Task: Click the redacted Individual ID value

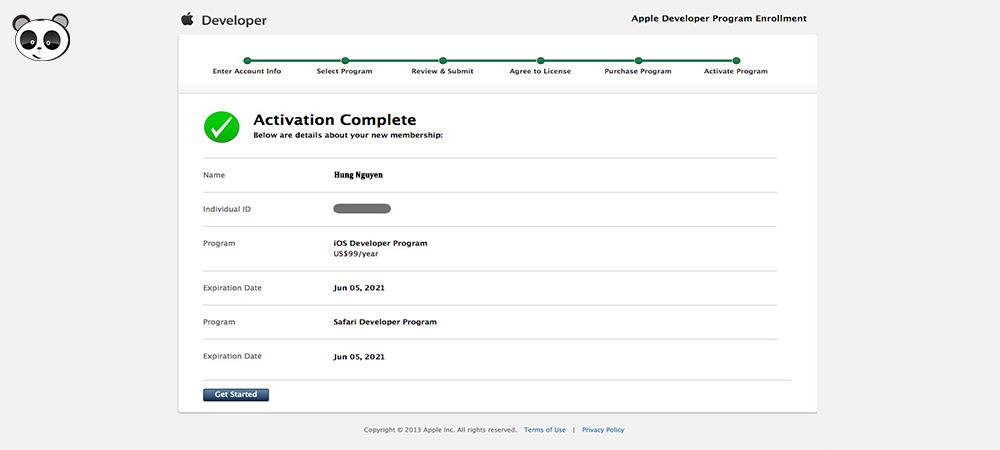Action: (362, 208)
